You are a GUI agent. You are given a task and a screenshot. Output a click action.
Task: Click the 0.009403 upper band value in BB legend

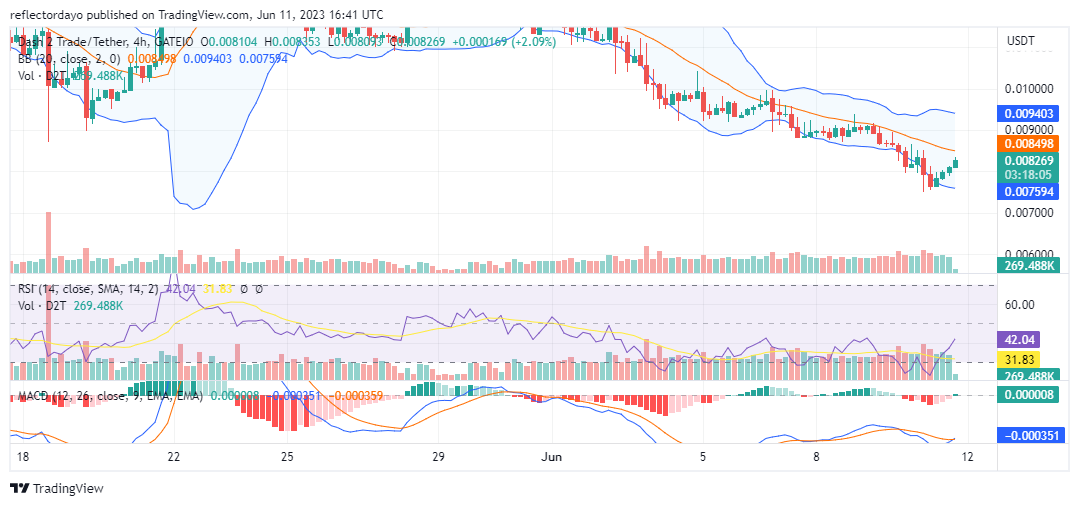click(x=208, y=59)
